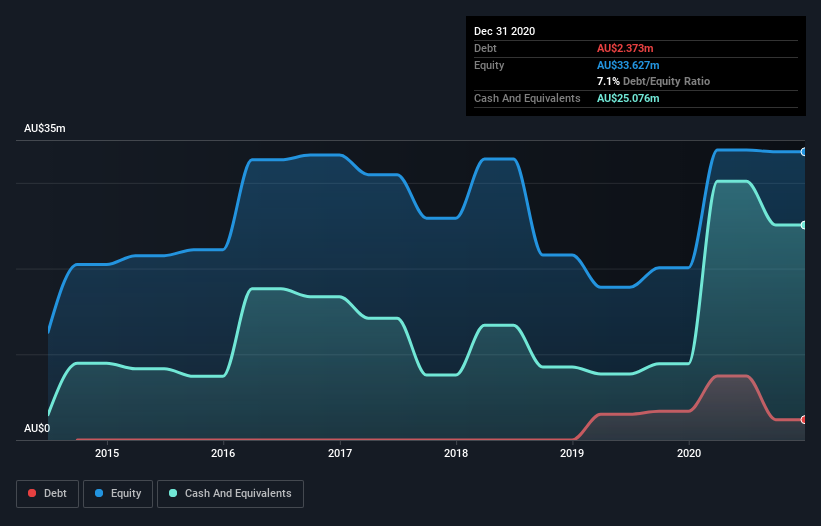Select the 2016 x-axis label
The image size is (821, 526).
point(223,453)
